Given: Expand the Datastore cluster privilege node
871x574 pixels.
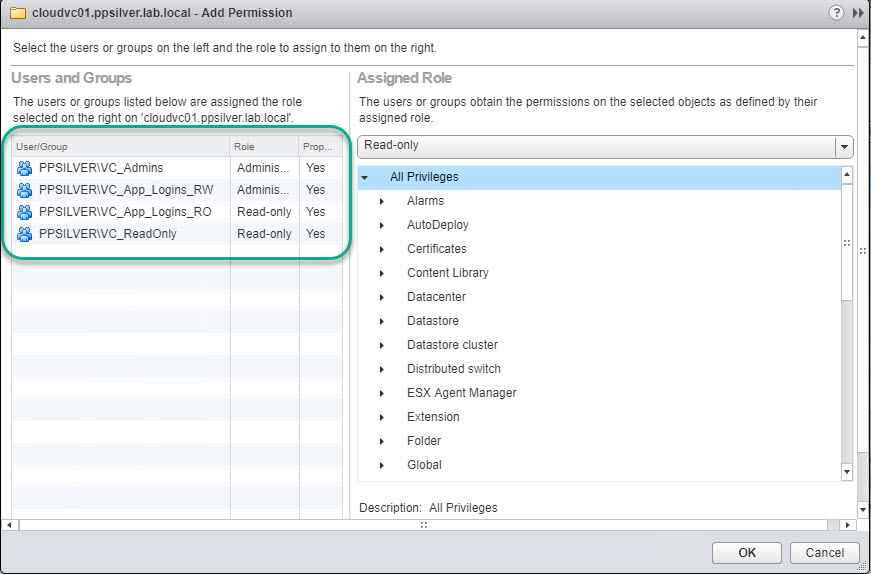Looking at the screenshot, I should [x=382, y=346].
